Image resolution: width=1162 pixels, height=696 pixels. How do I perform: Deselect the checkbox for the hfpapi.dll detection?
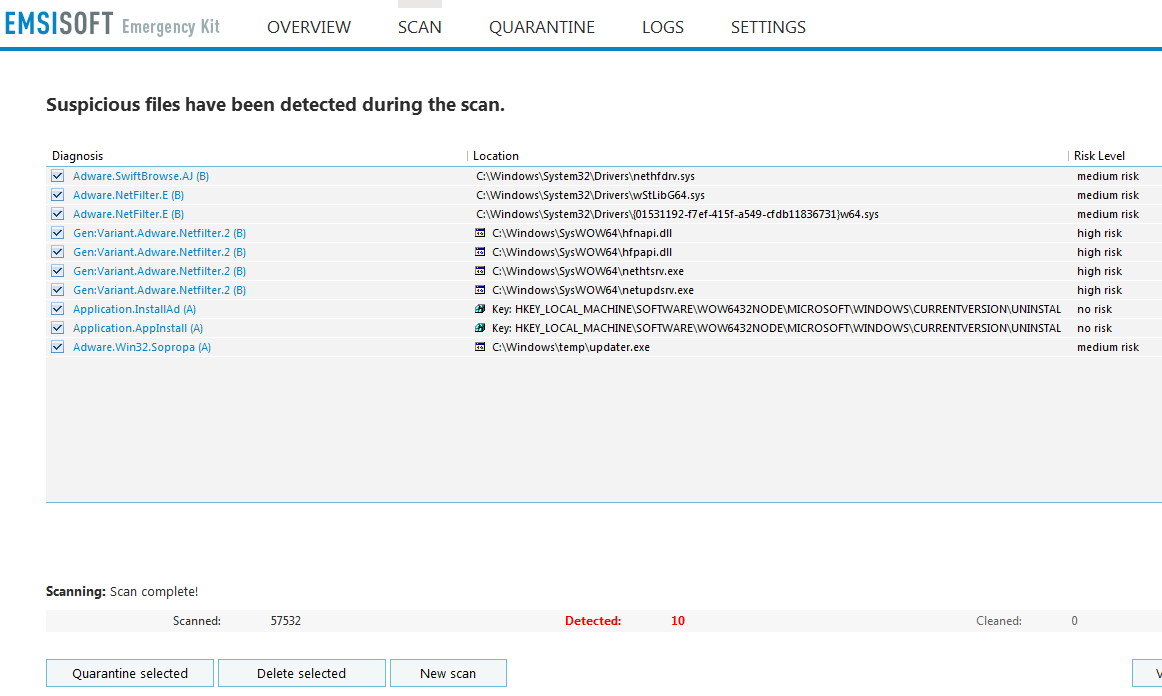coord(57,252)
